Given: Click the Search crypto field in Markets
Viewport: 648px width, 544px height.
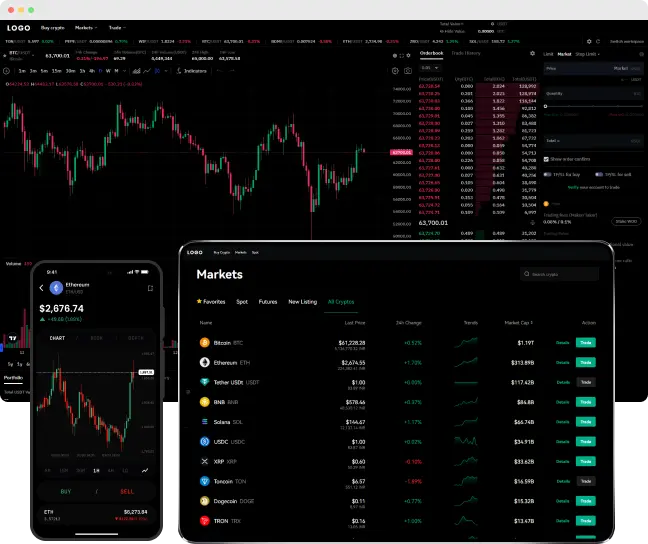Looking at the screenshot, I should click(x=560, y=274).
